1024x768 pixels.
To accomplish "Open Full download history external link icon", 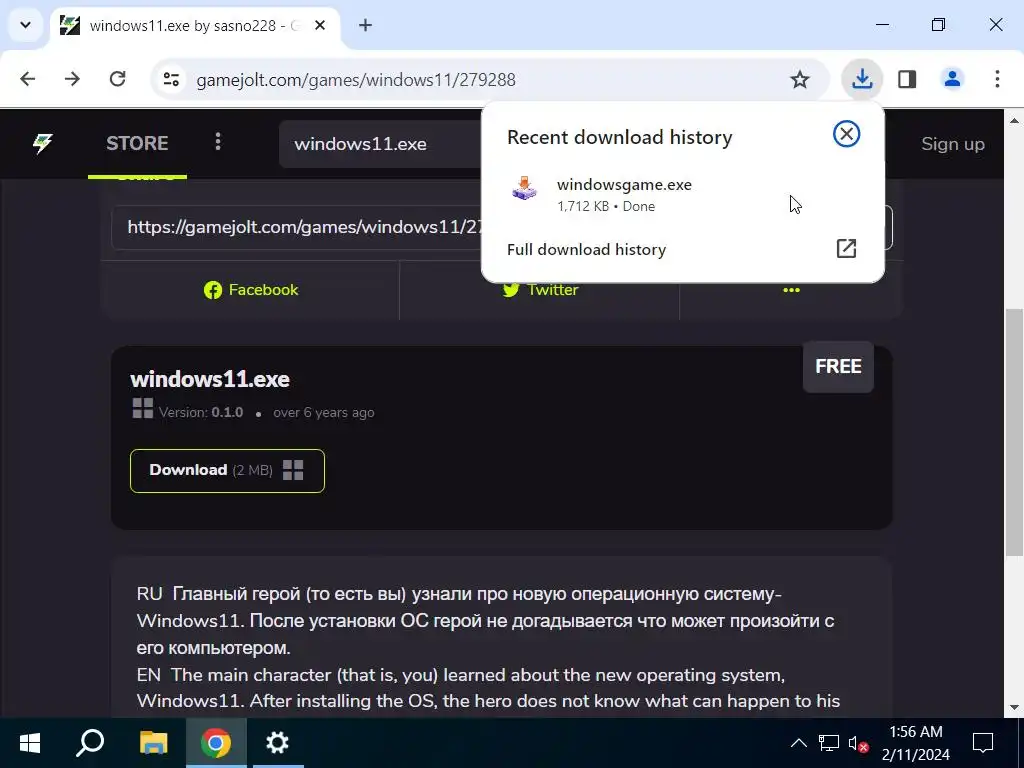I will tap(846, 249).
